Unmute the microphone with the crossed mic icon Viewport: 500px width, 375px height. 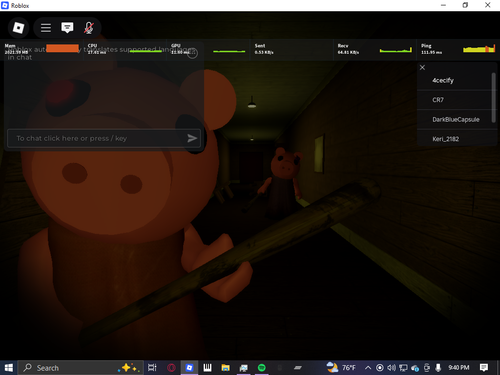[88, 28]
